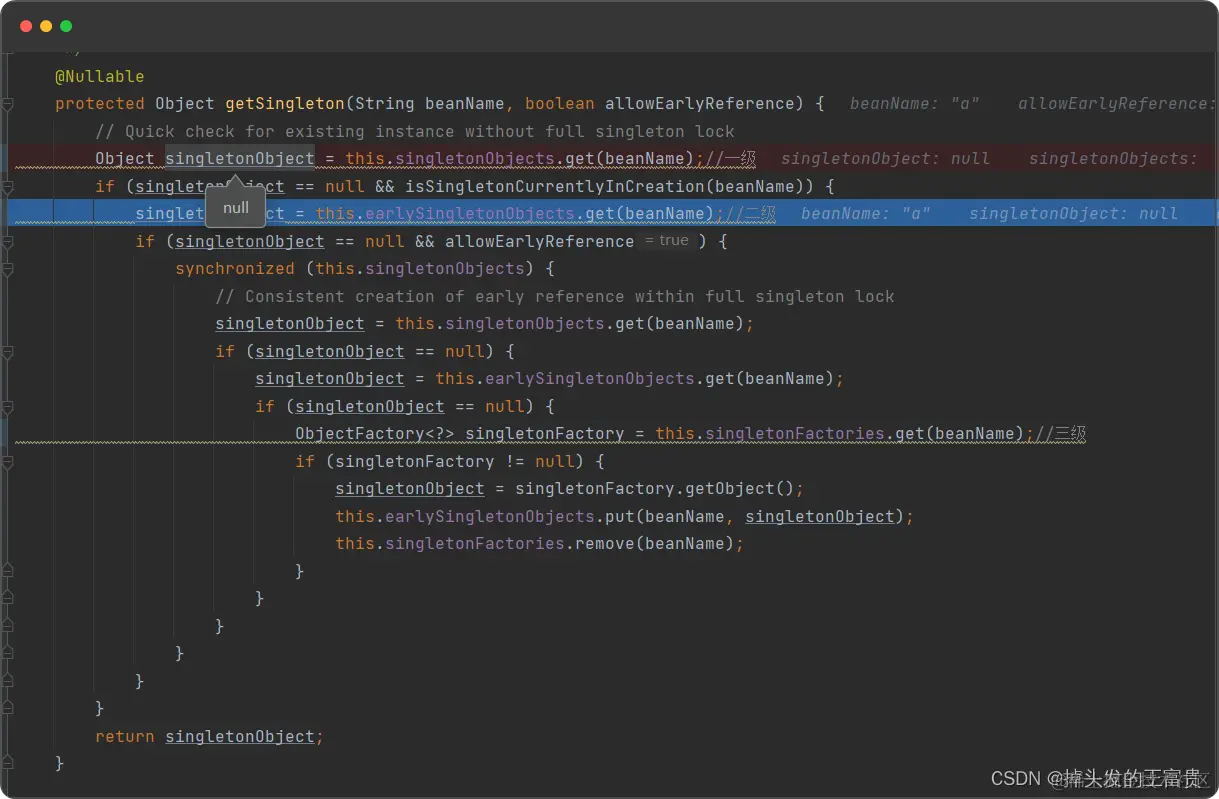This screenshot has height=799, width=1219.
Task: Click the //三级 comment
Action: (1060, 434)
